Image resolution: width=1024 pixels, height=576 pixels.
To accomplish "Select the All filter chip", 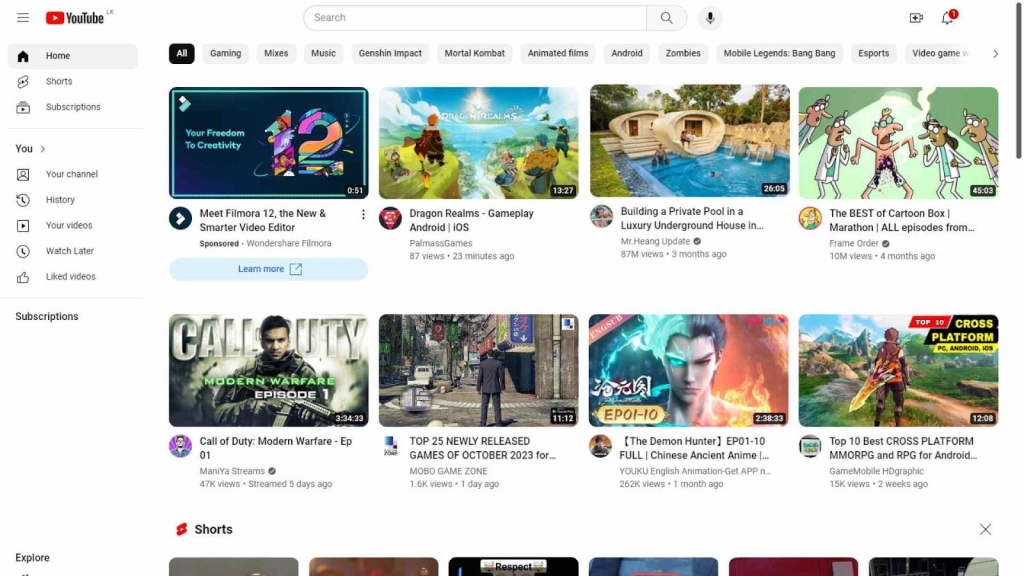I will pyautogui.click(x=182, y=54).
